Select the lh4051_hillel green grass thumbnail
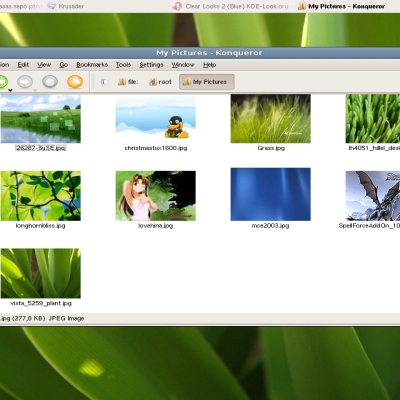This screenshot has height=400, width=400. [x=373, y=119]
